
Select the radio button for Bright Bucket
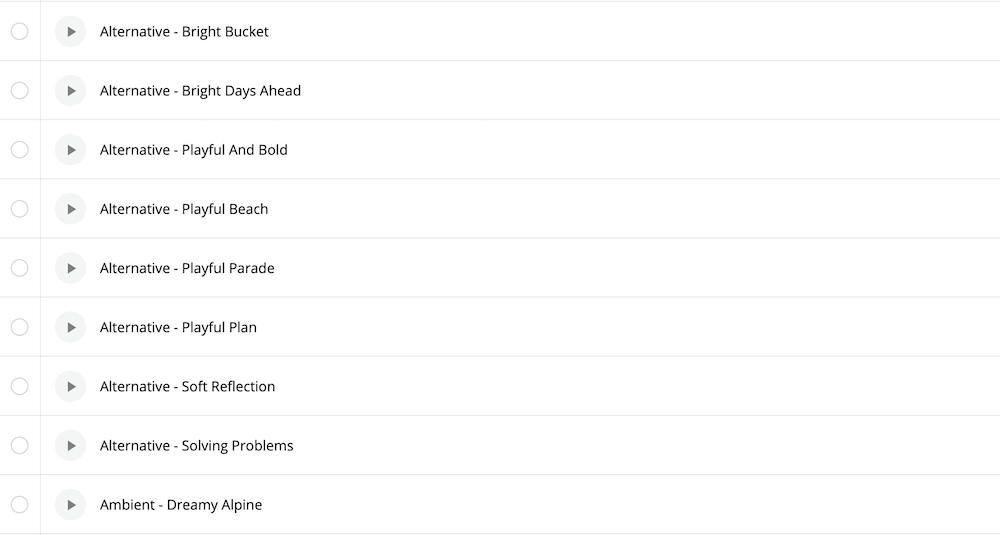(x=19, y=32)
